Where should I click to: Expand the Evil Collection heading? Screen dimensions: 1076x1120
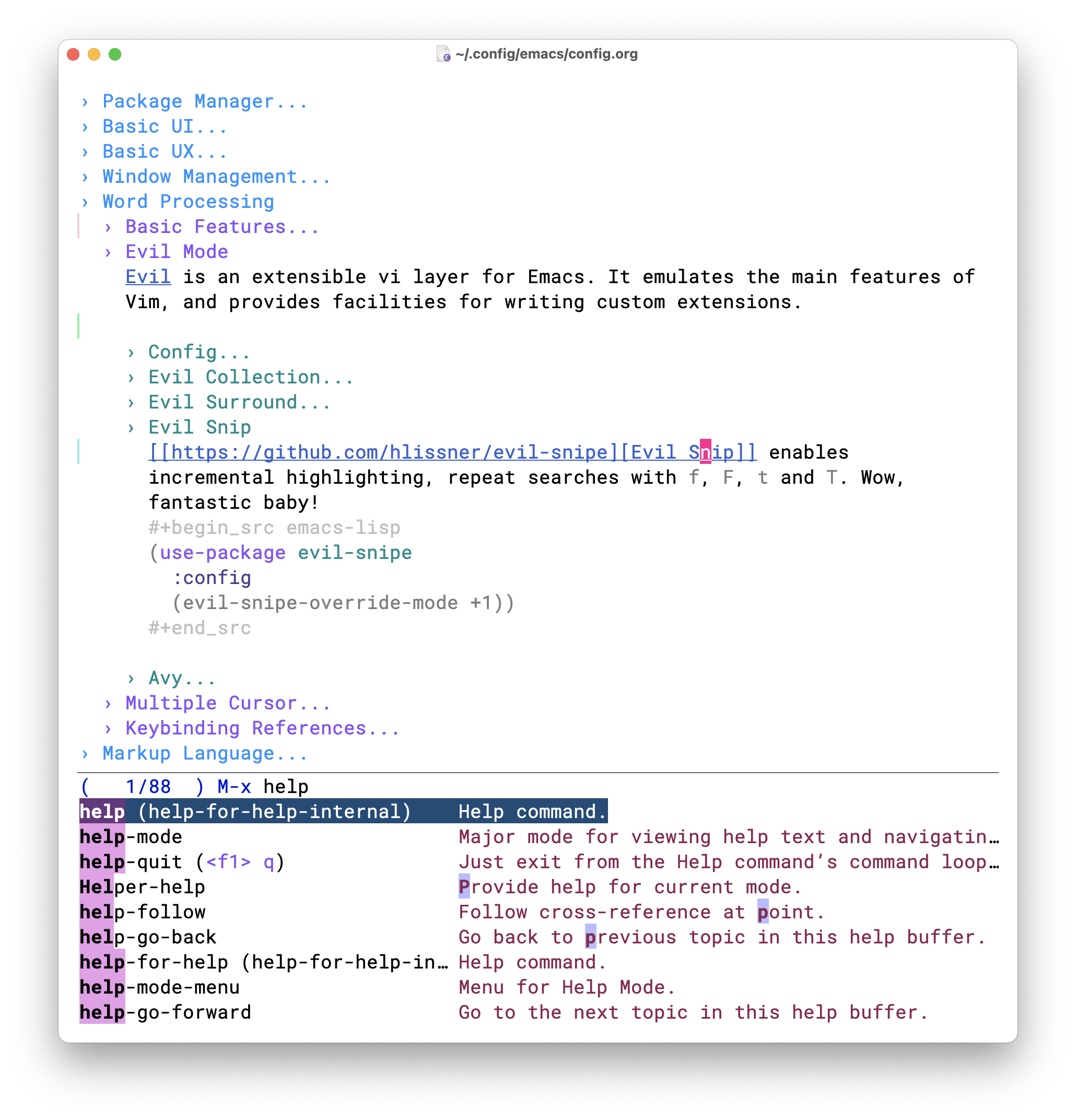250,378
